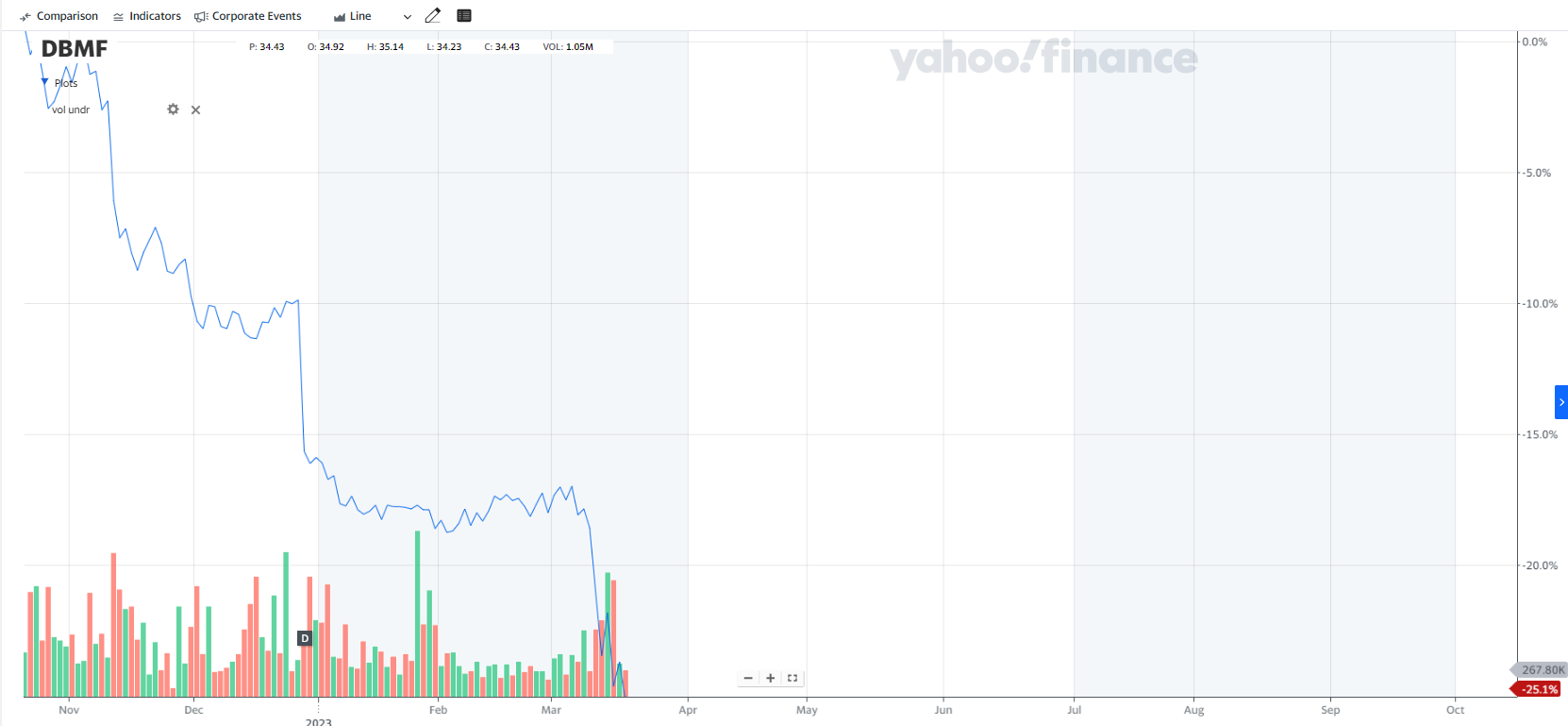Open the Comparison tool
This screenshot has height=726, width=1568.
(x=58, y=16)
